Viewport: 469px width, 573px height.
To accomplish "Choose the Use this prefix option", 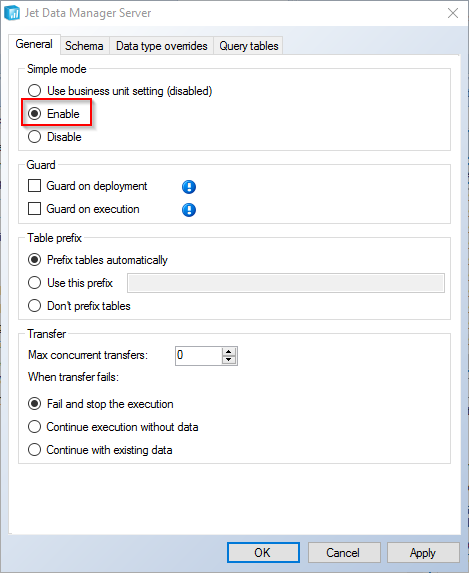I will [x=34, y=283].
